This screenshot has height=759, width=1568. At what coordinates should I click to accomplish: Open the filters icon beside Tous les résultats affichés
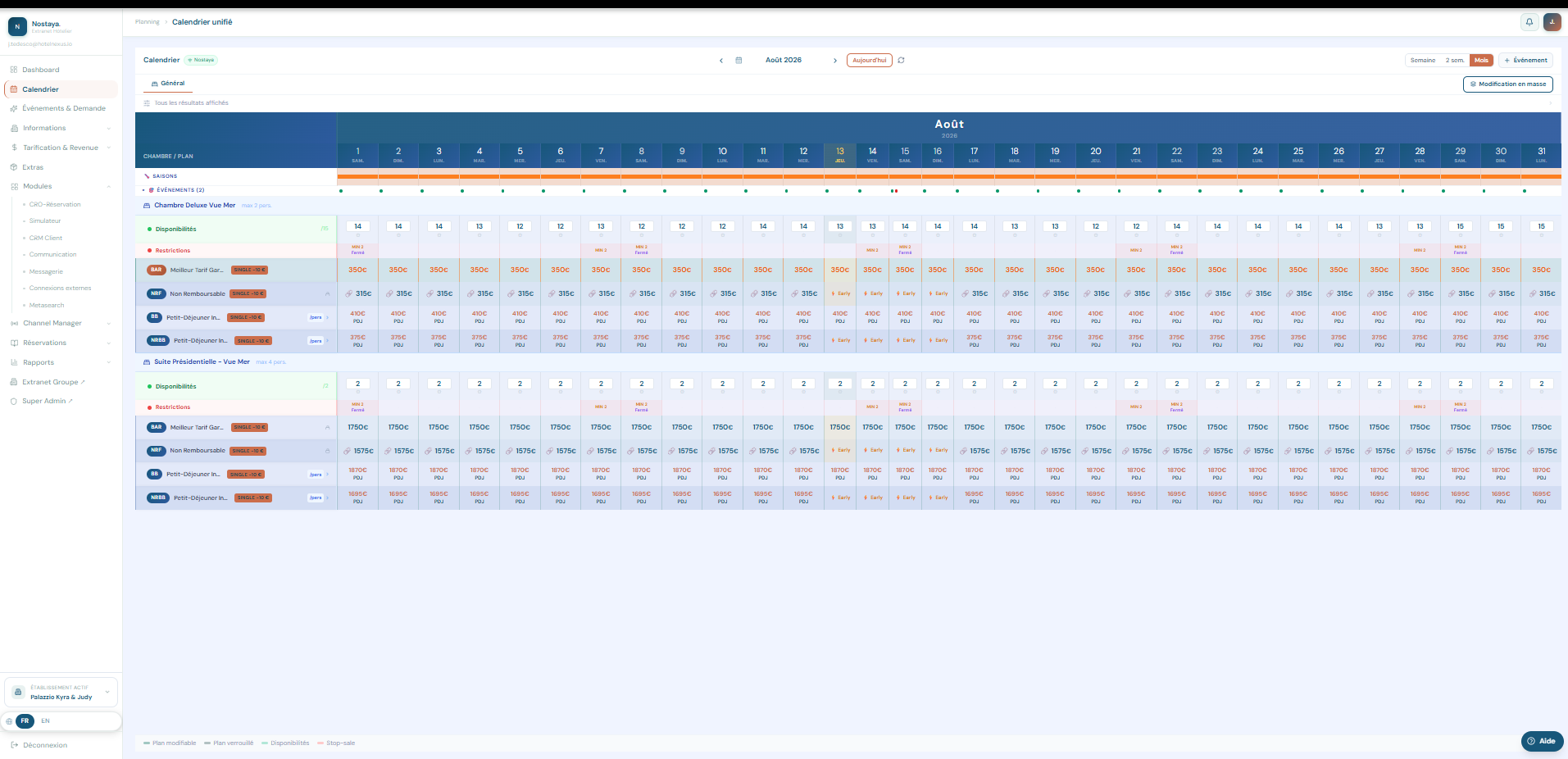[x=147, y=103]
